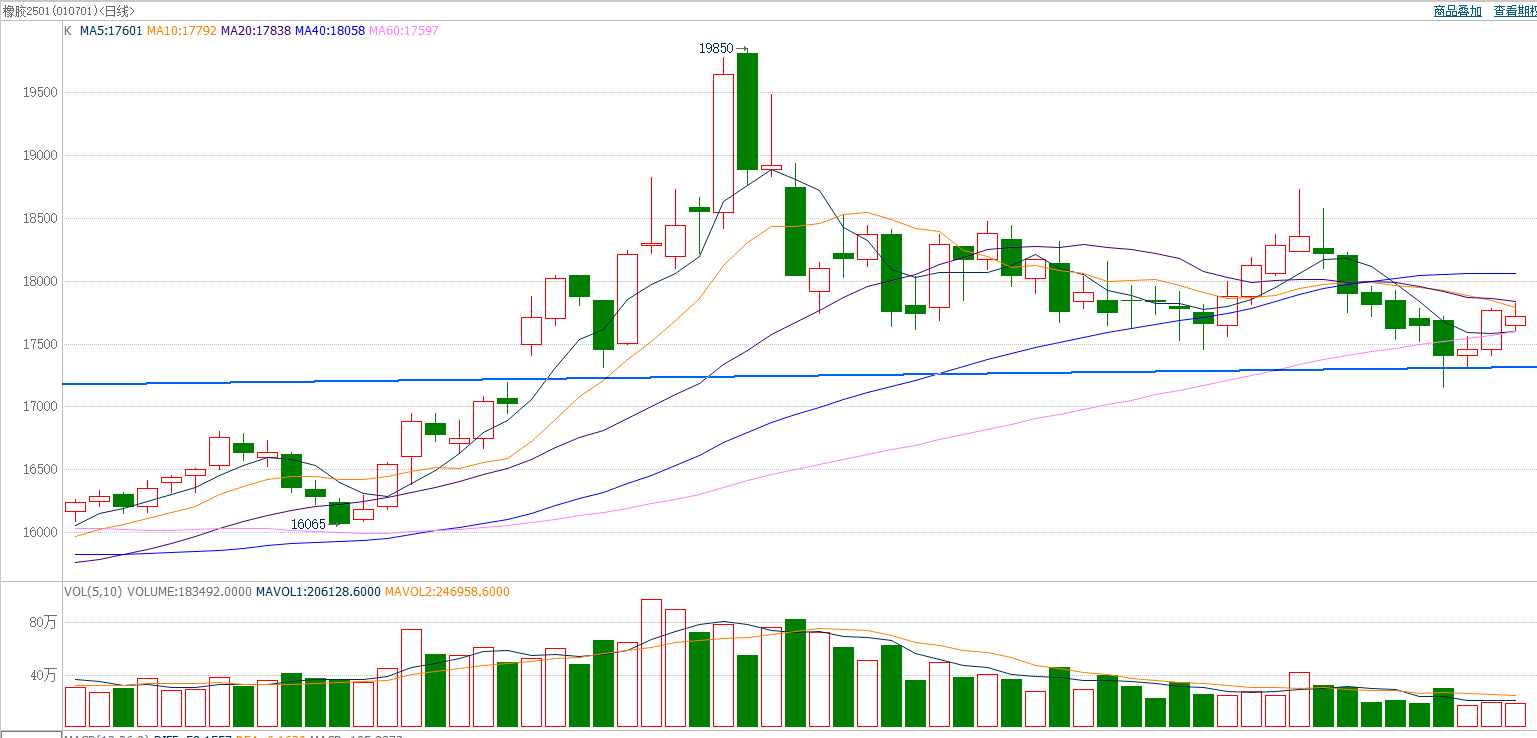Open the 商品叠加 link

(x=1457, y=11)
